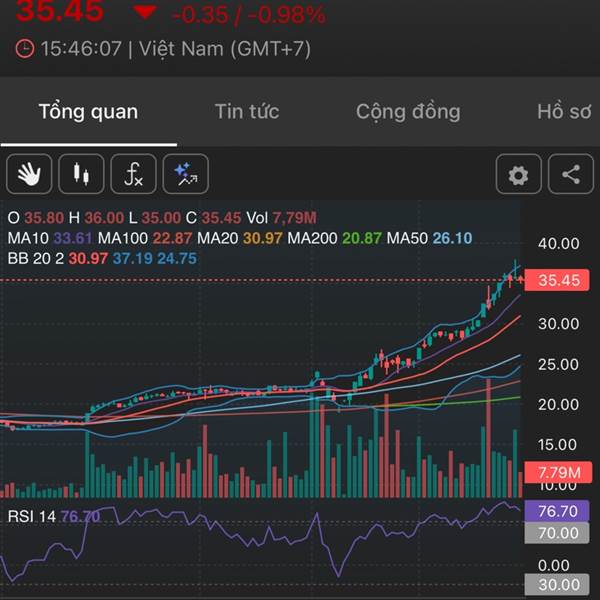Tap the Vol 7,79M readout

(x=281, y=218)
